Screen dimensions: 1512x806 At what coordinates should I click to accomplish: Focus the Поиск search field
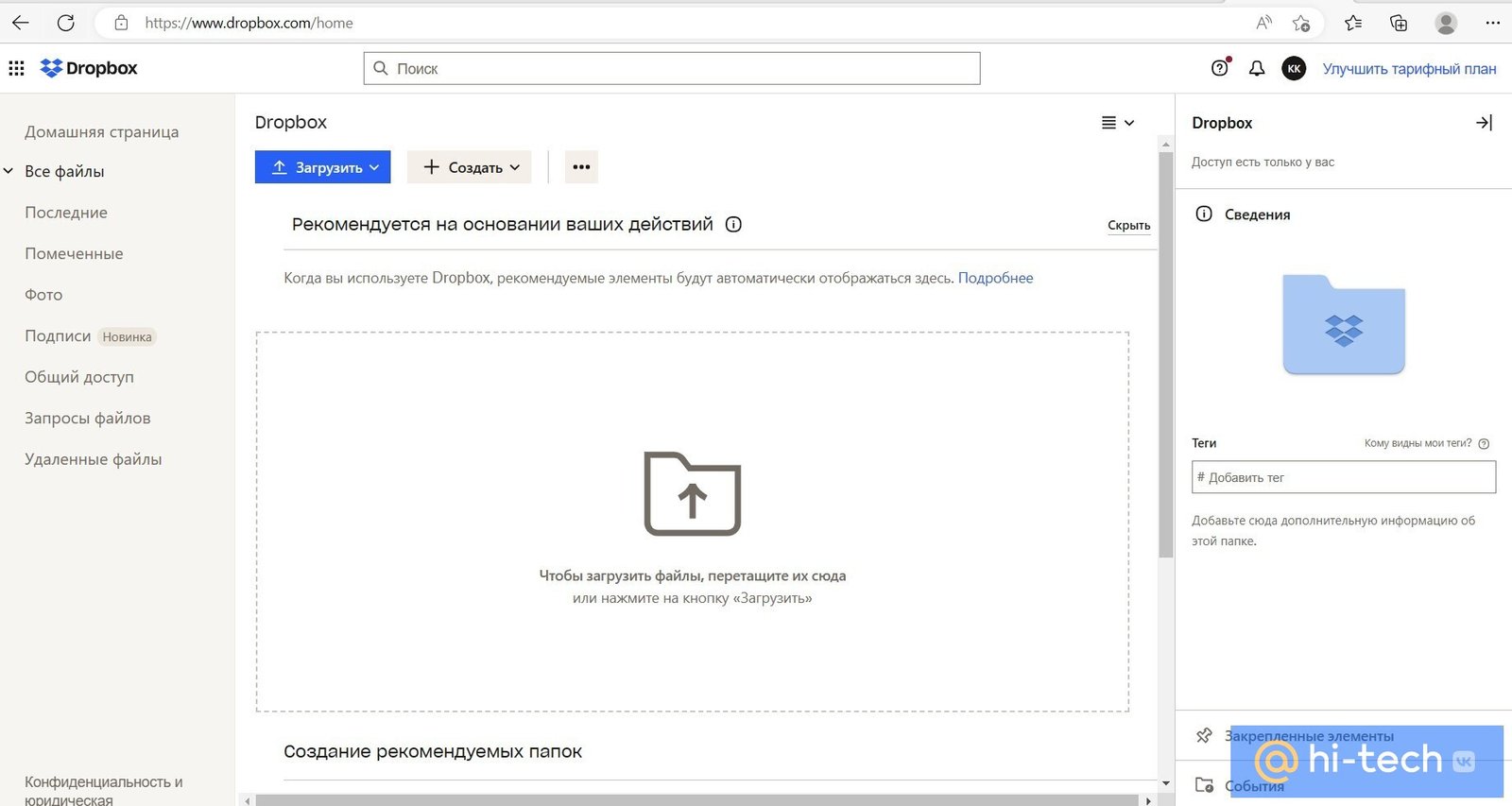point(672,68)
